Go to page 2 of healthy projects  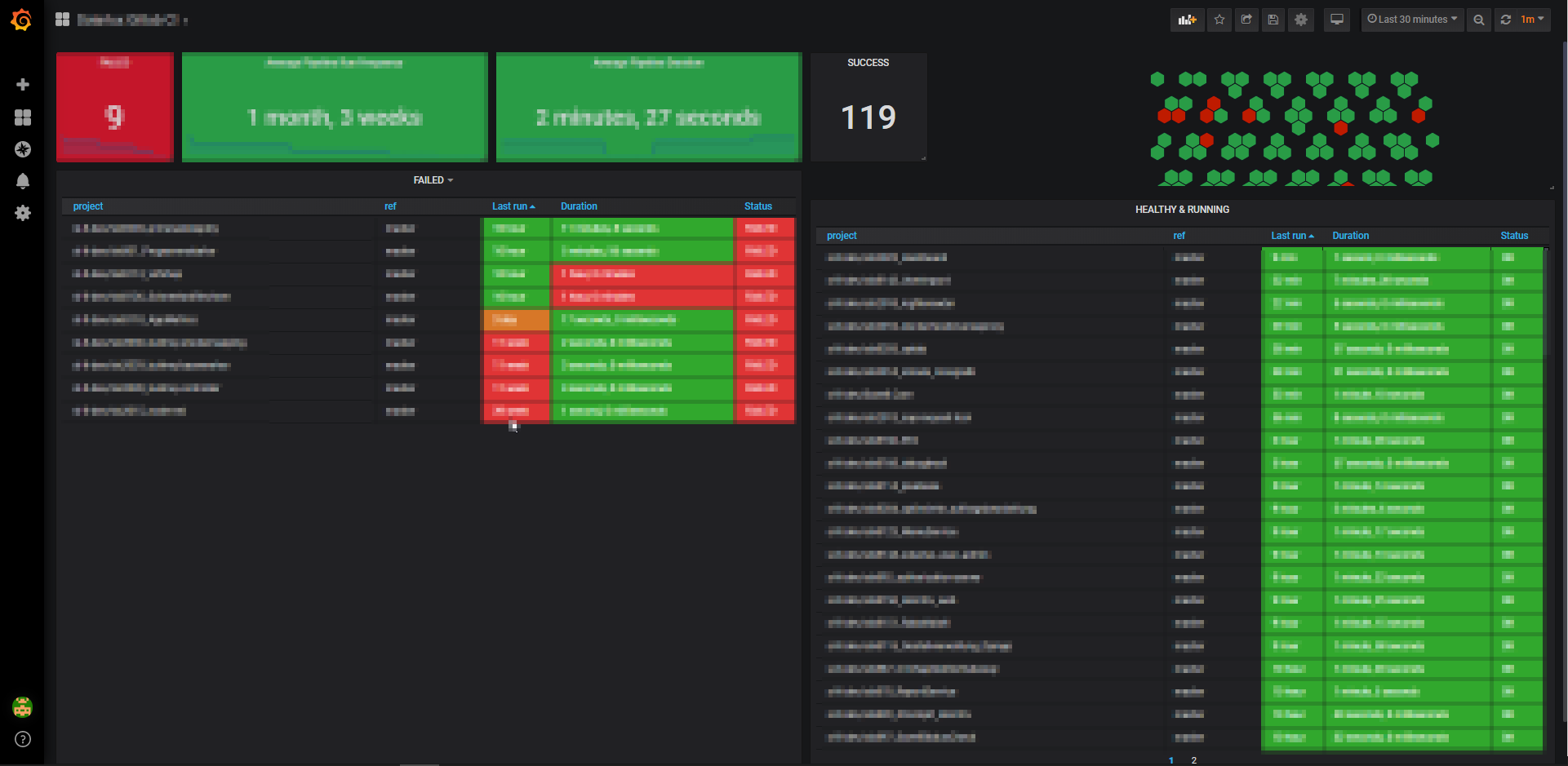point(1193,760)
